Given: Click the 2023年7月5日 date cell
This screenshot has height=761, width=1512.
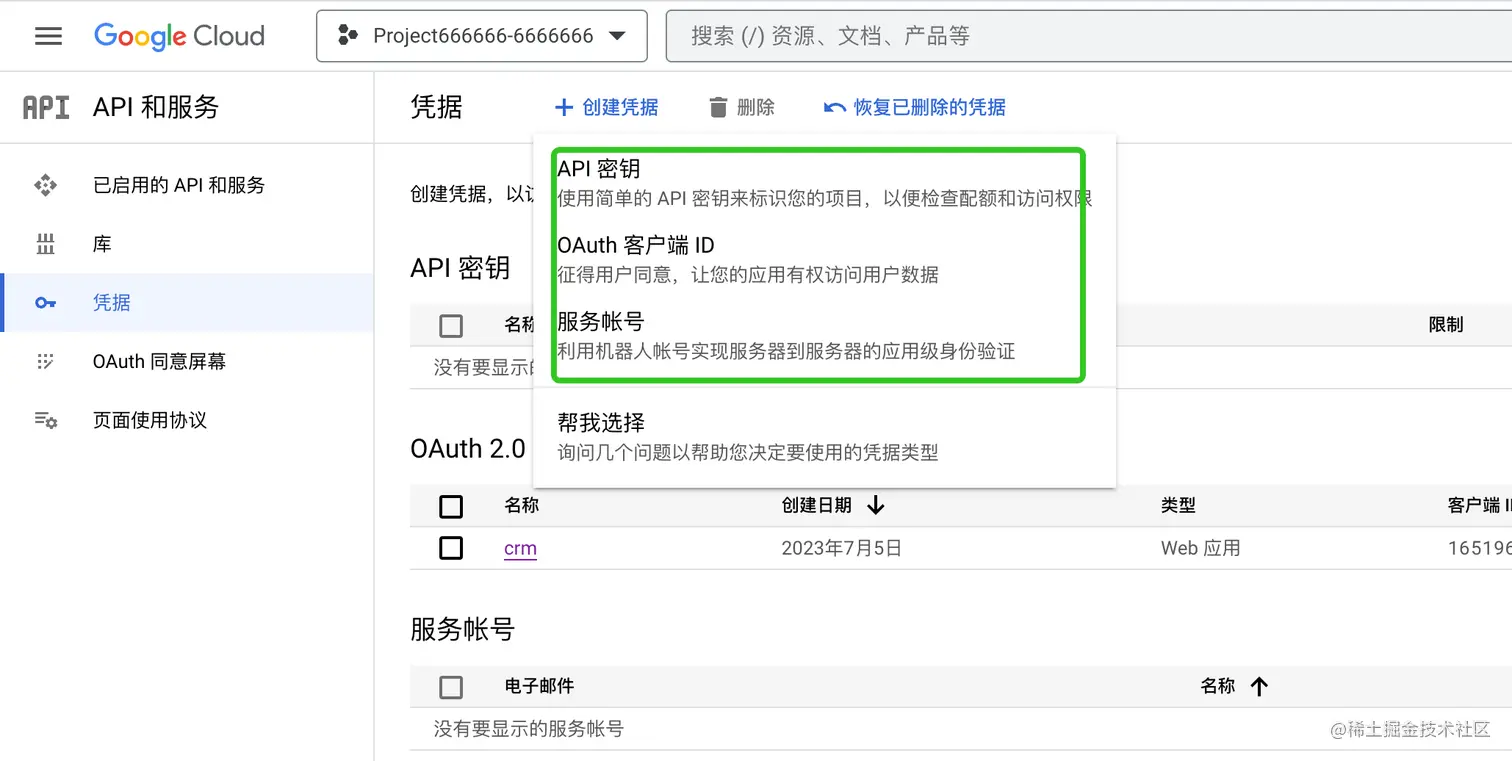Looking at the screenshot, I should (841, 548).
